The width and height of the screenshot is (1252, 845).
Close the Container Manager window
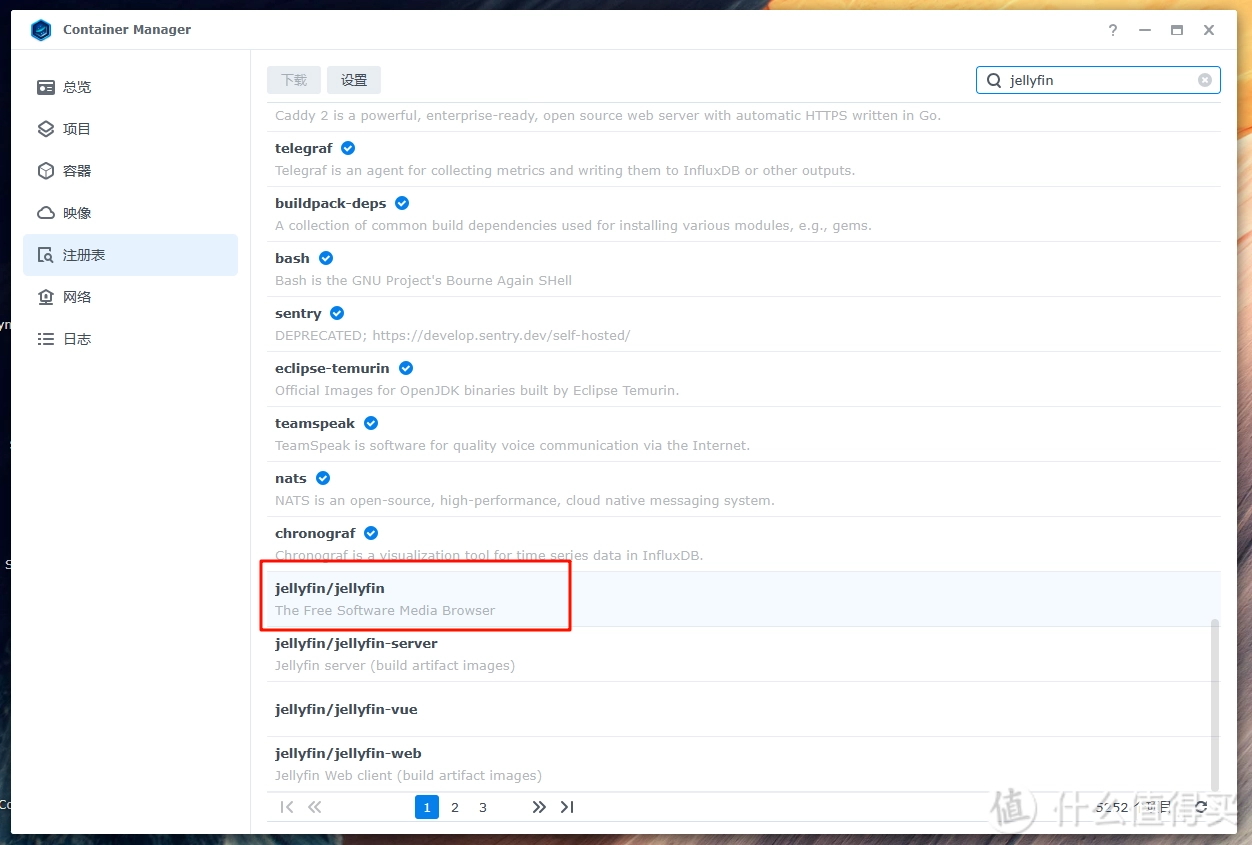click(x=1209, y=30)
